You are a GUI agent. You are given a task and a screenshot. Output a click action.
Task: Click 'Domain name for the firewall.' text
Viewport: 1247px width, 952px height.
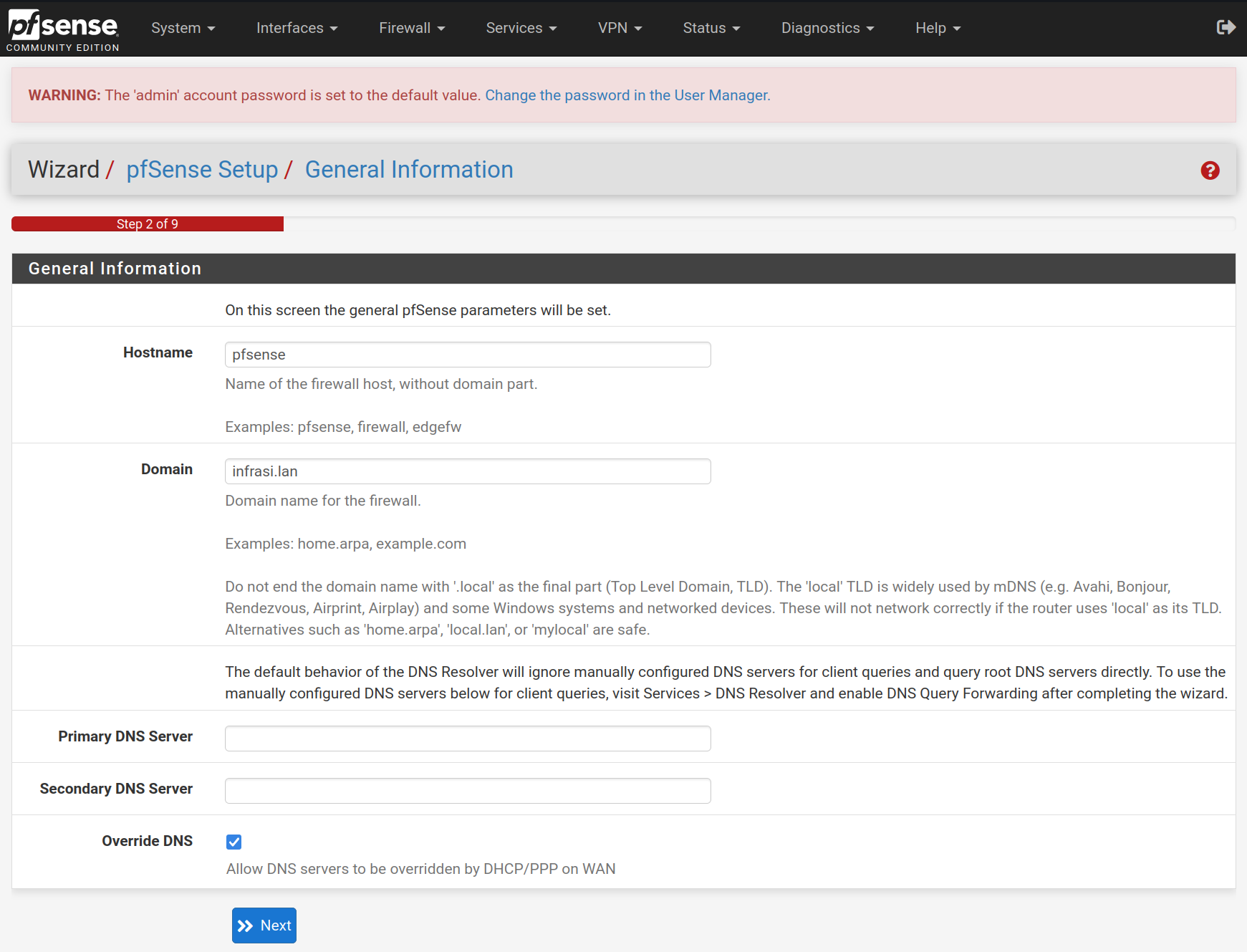(x=323, y=501)
